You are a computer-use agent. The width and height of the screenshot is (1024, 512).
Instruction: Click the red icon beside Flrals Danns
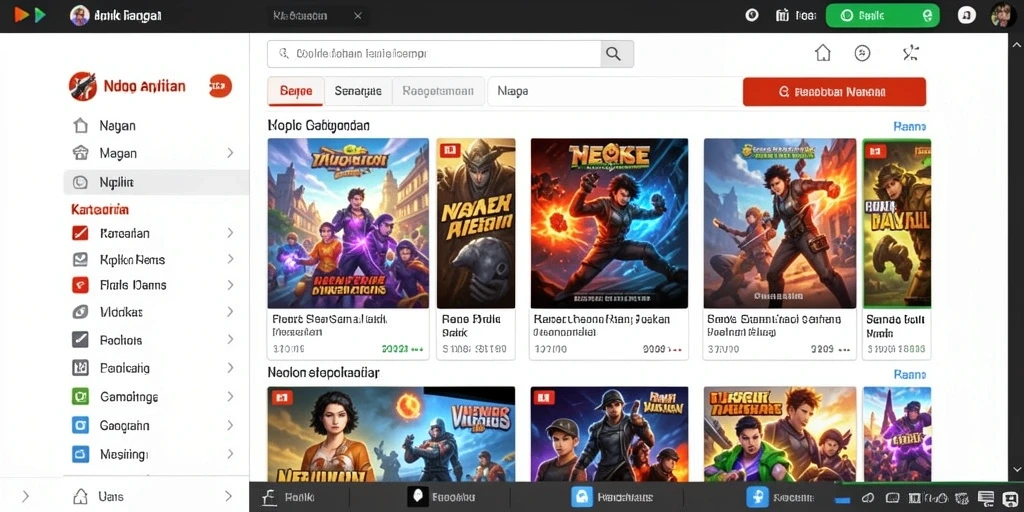coord(80,285)
